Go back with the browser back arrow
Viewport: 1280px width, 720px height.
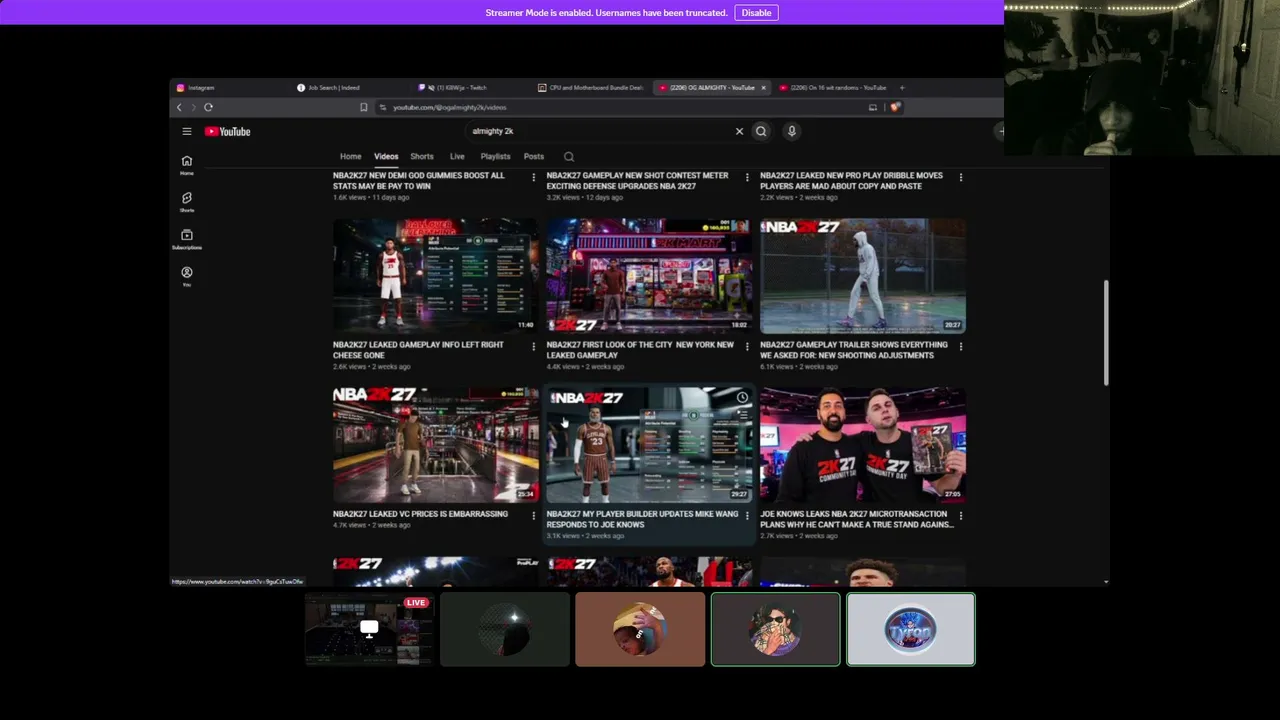click(x=179, y=107)
